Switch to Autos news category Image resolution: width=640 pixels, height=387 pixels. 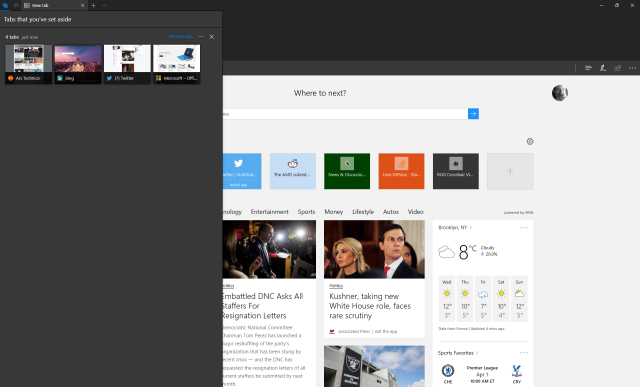391,211
